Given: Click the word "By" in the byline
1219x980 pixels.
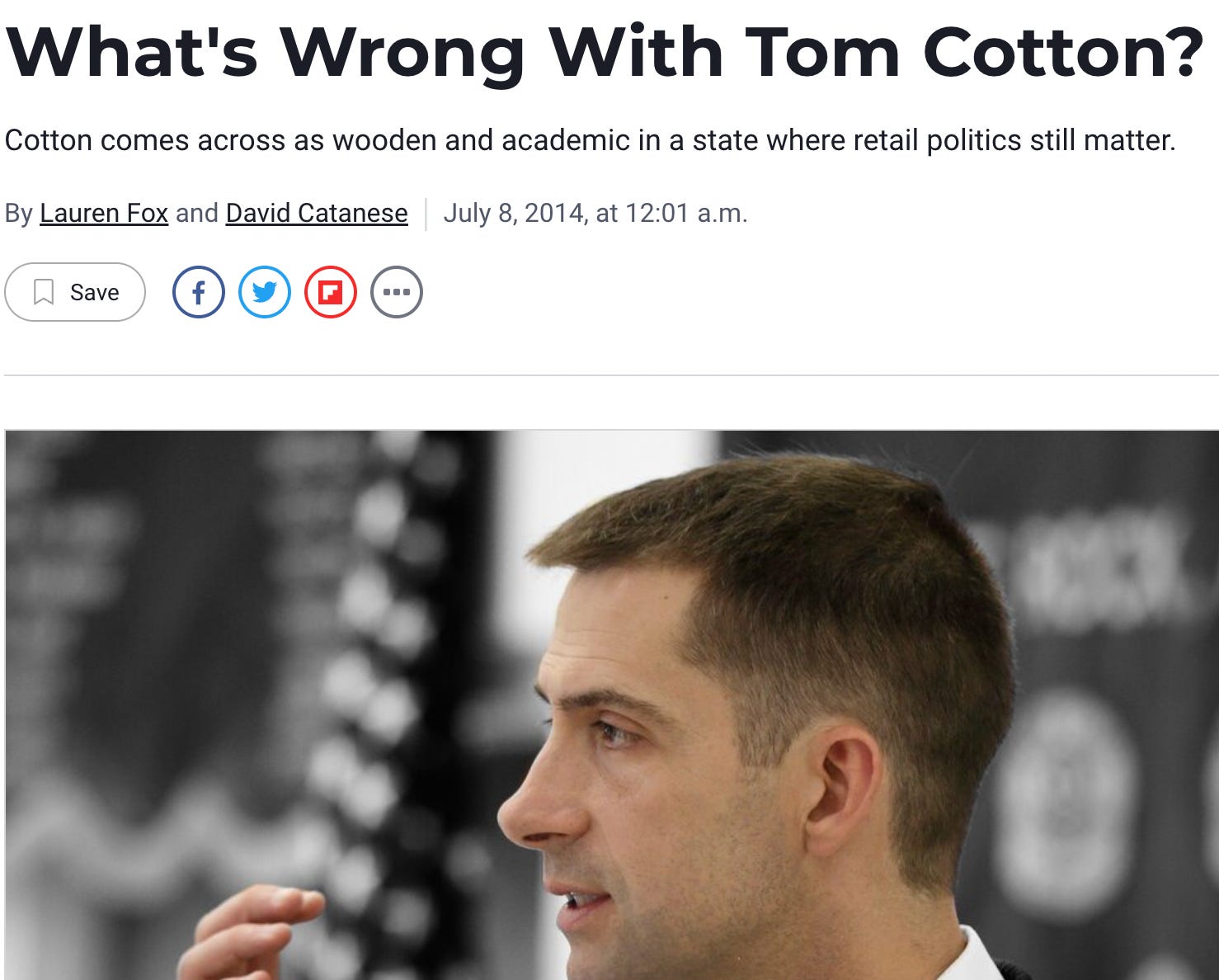Looking at the screenshot, I should (18, 213).
